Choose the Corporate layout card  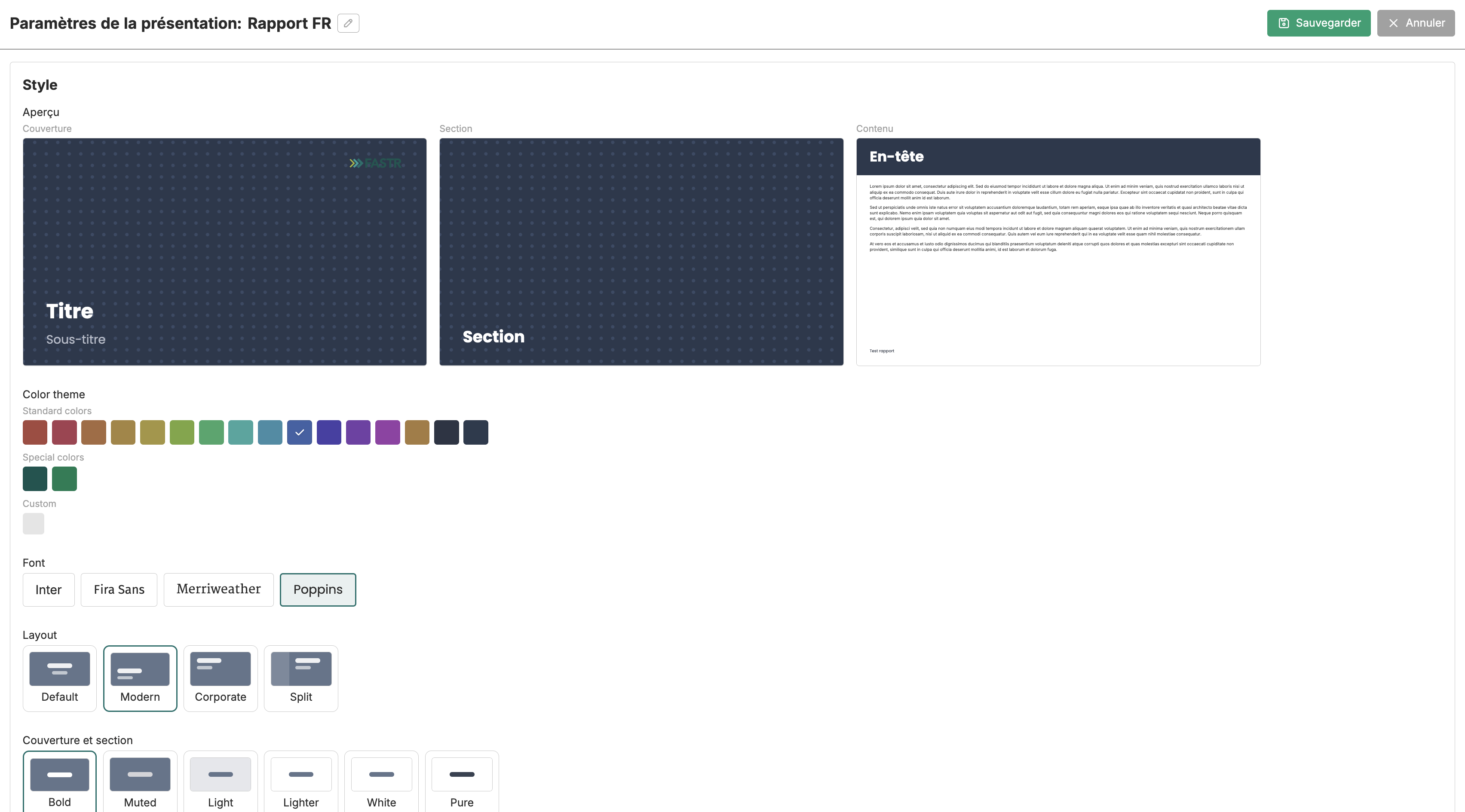point(221,678)
